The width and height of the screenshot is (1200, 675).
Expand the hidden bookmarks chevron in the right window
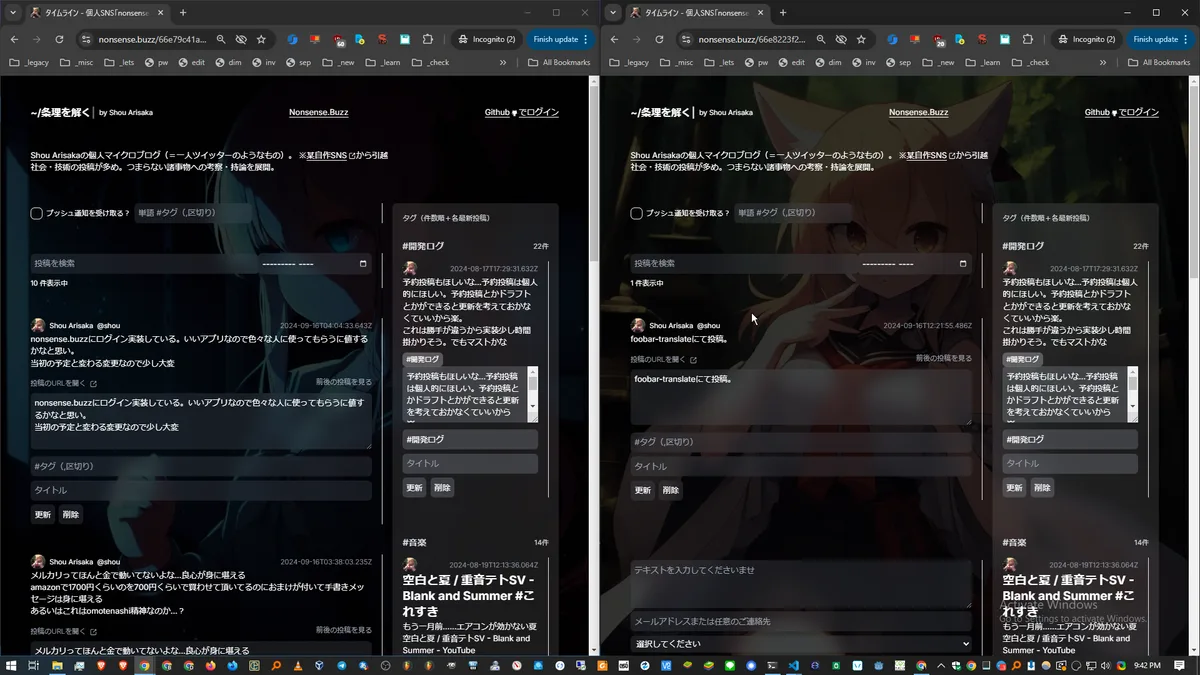[x=1103, y=62]
